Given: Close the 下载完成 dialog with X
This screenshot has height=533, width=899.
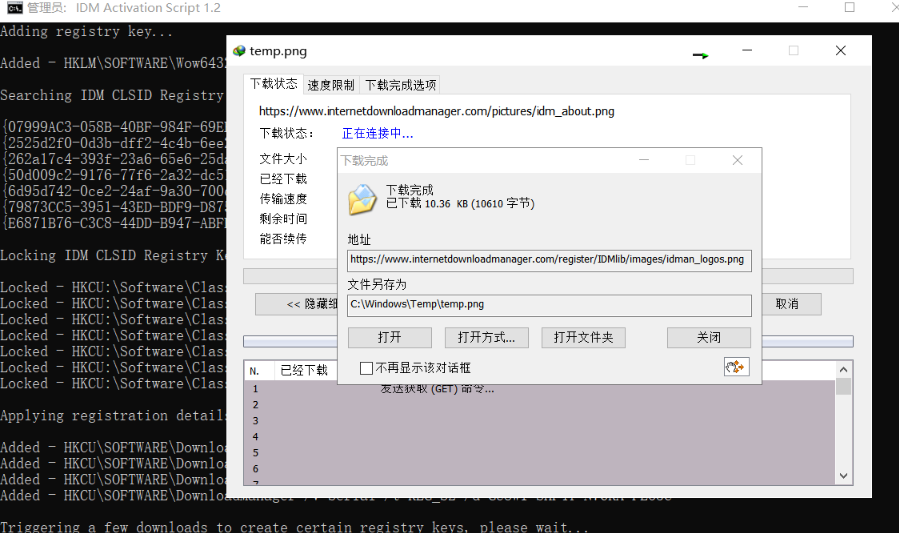Looking at the screenshot, I should (738, 160).
